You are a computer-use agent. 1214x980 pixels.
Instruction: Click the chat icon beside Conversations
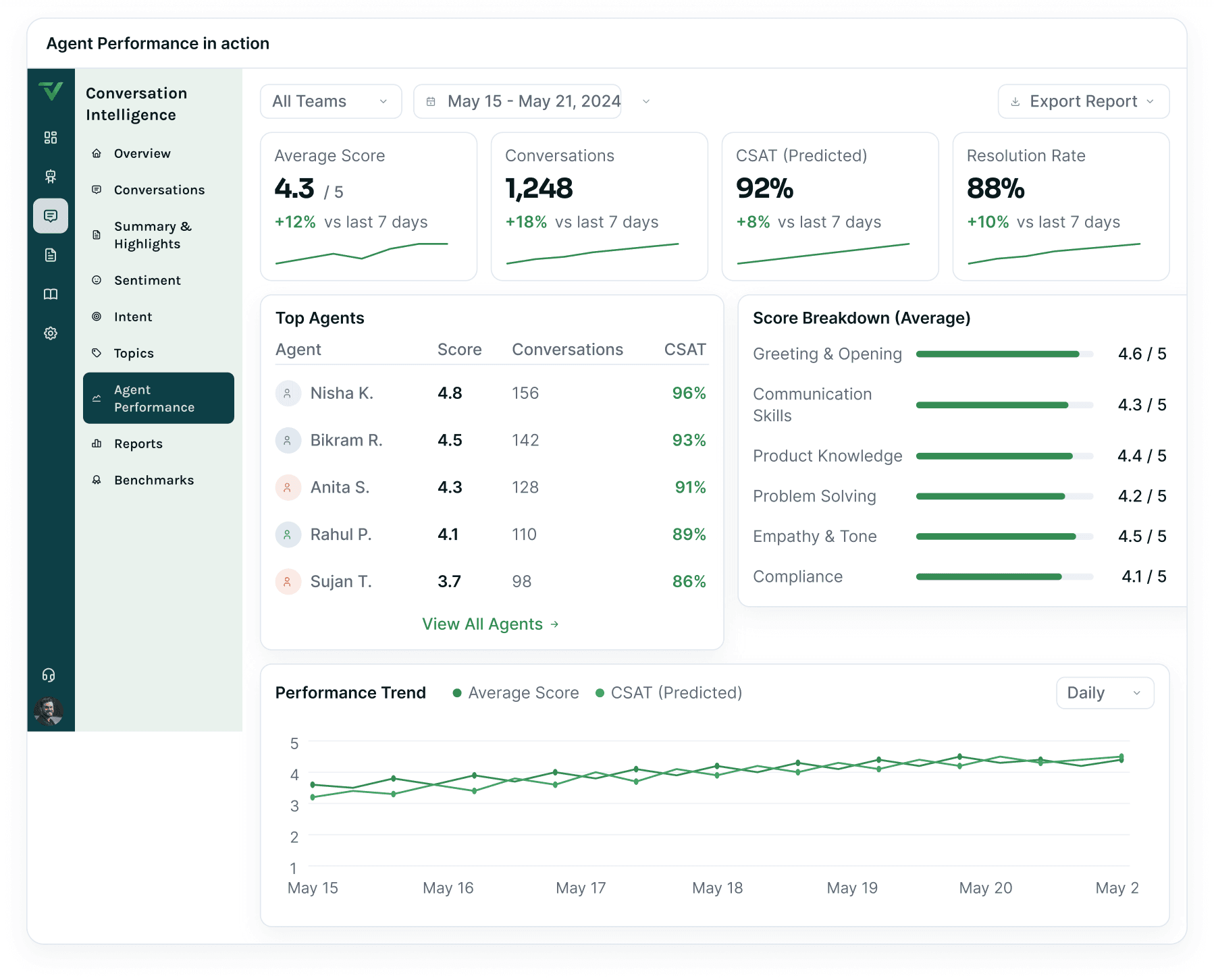pos(97,190)
